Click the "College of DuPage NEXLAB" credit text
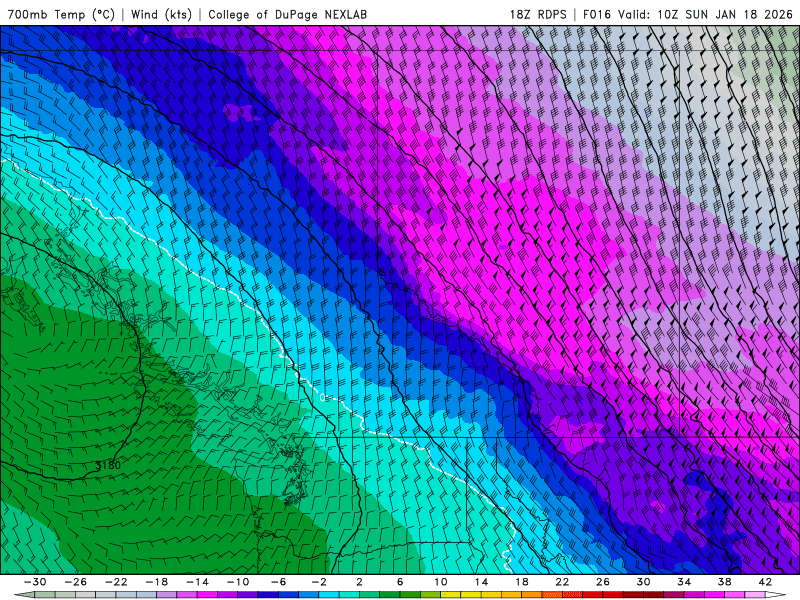This screenshot has width=800, height=600. click(287, 14)
